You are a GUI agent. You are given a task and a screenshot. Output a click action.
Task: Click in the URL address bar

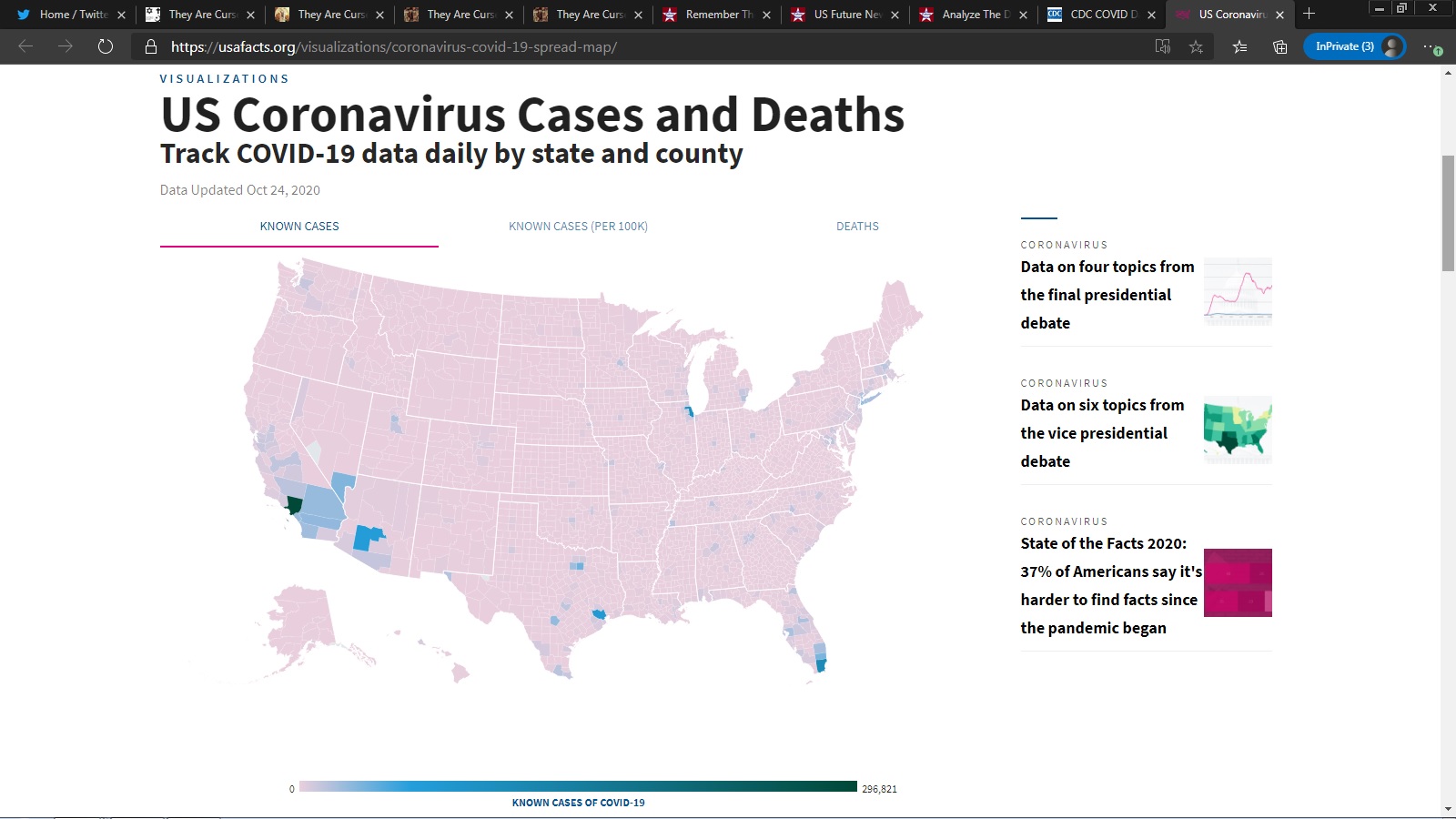pyautogui.click(x=637, y=46)
